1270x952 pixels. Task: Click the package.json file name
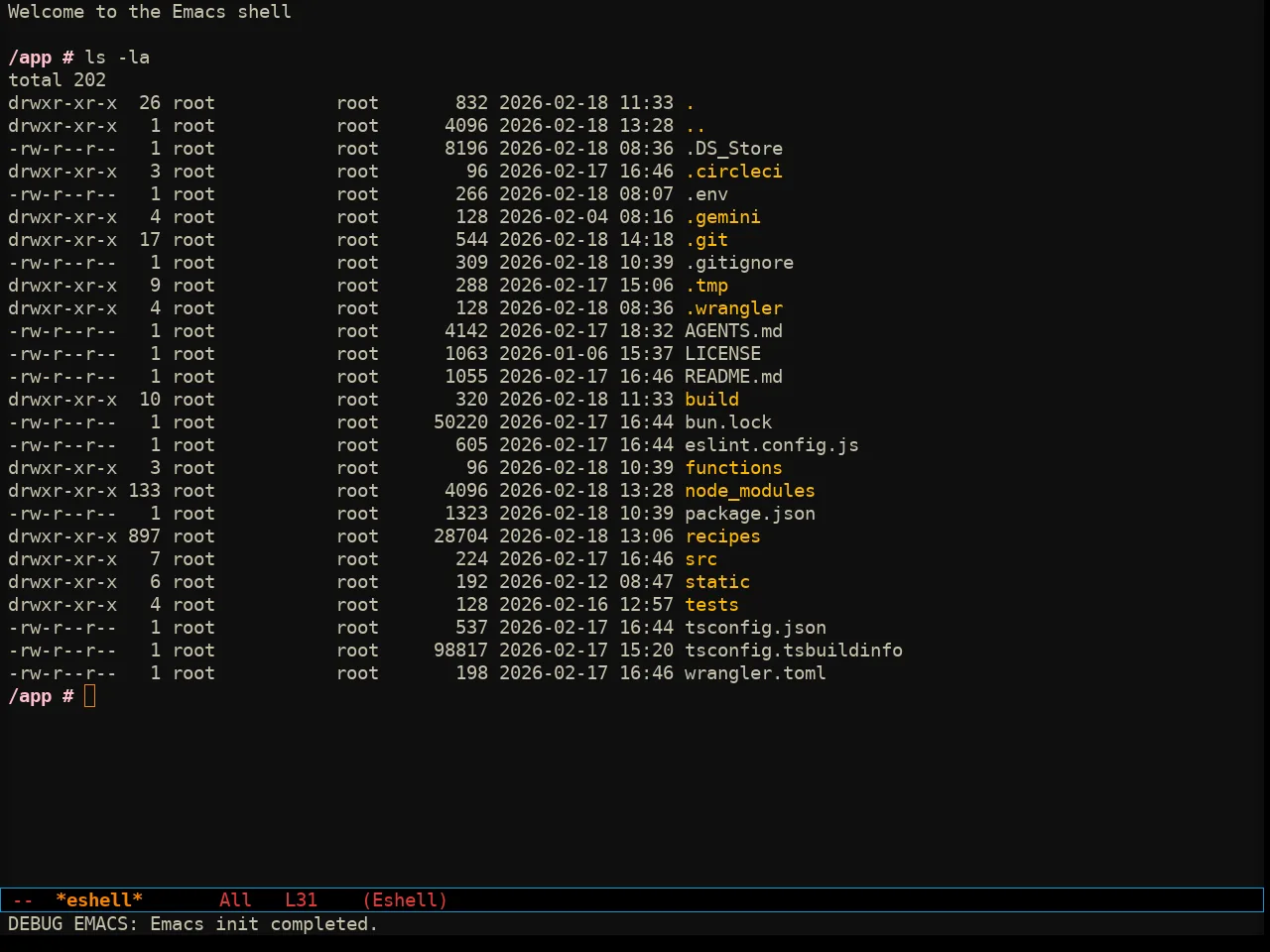coord(751,514)
